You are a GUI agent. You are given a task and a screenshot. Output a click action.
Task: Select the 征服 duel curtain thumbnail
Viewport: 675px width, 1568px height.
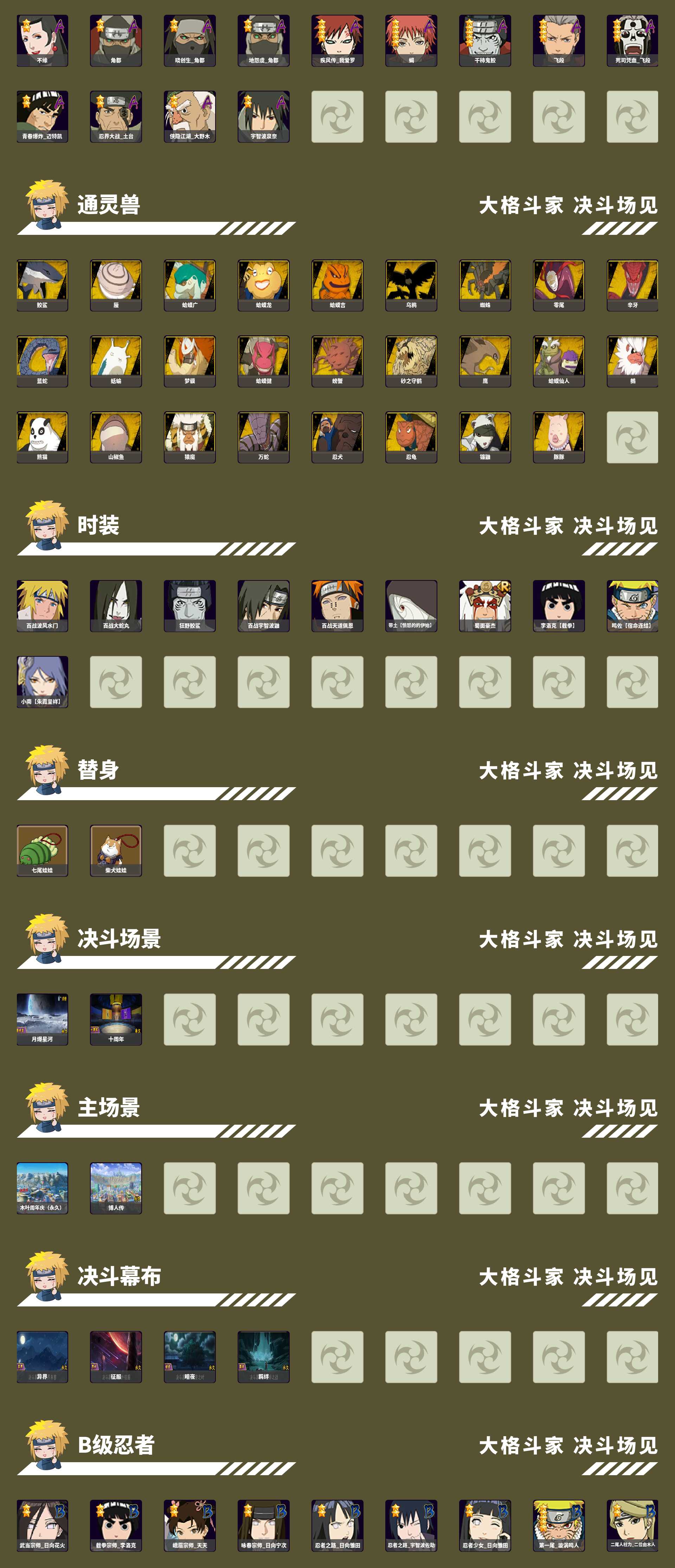116,1357
